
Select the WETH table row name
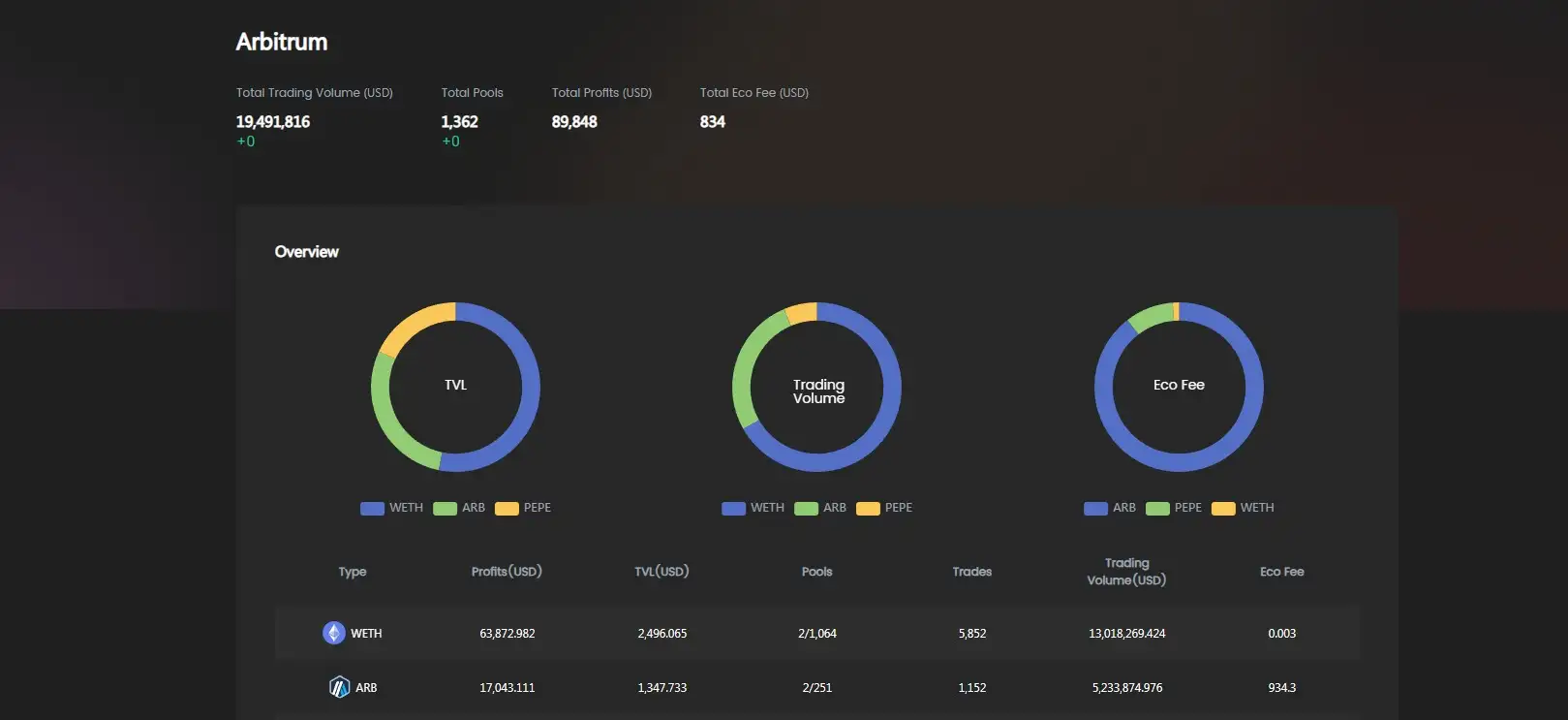tap(366, 634)
